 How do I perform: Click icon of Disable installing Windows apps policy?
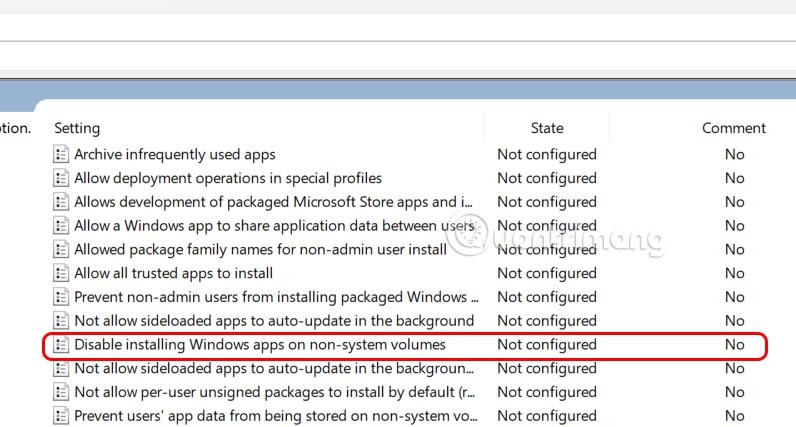(61, 345)
